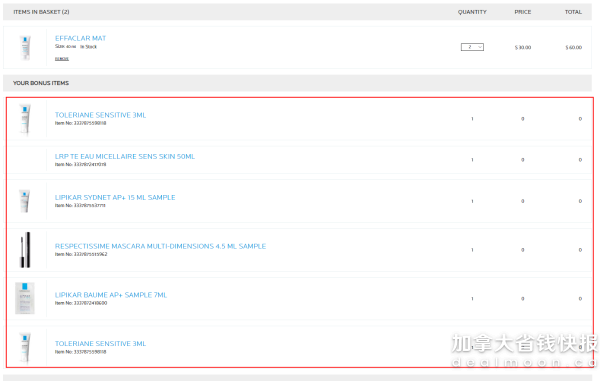600x381 pixels.
Task: Open LIPIKAR BAUME AP+ SAMPLE 7ML link
Action: tap(111, 295)
